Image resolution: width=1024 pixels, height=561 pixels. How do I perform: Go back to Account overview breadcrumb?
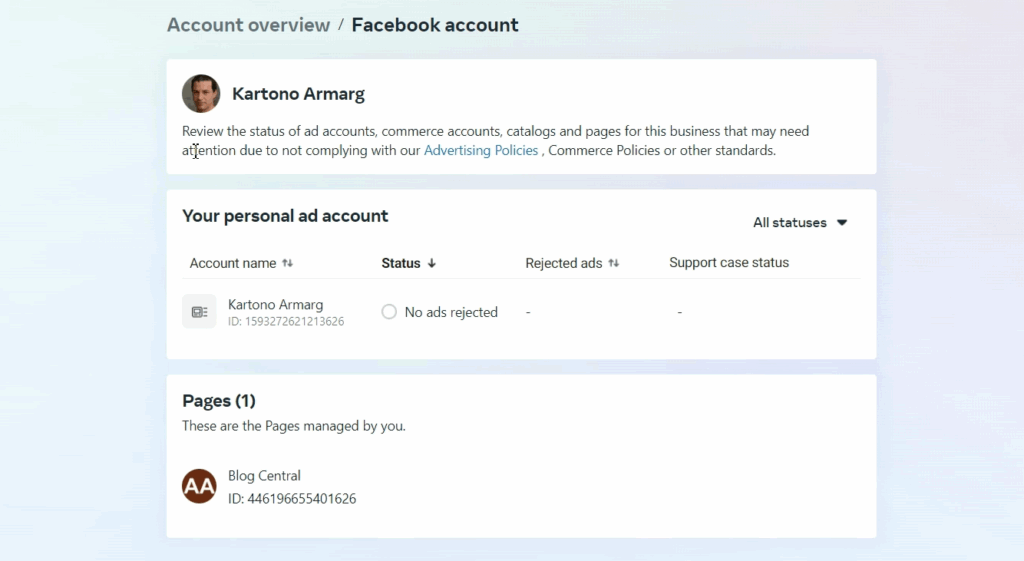pyautogui.click(x=248, y=25)
